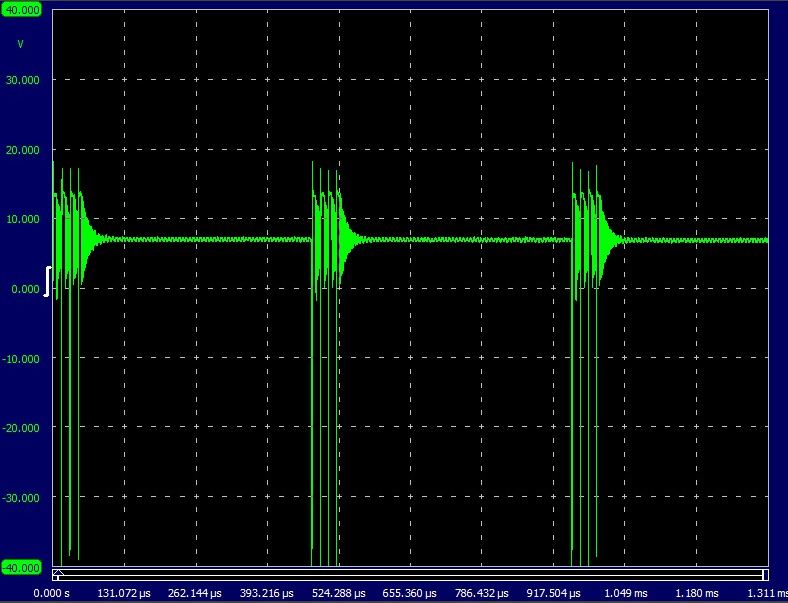The image size is (788, 603).
Task: Click the V unit label on the voltage axis
Action: (x=21, y=44)
